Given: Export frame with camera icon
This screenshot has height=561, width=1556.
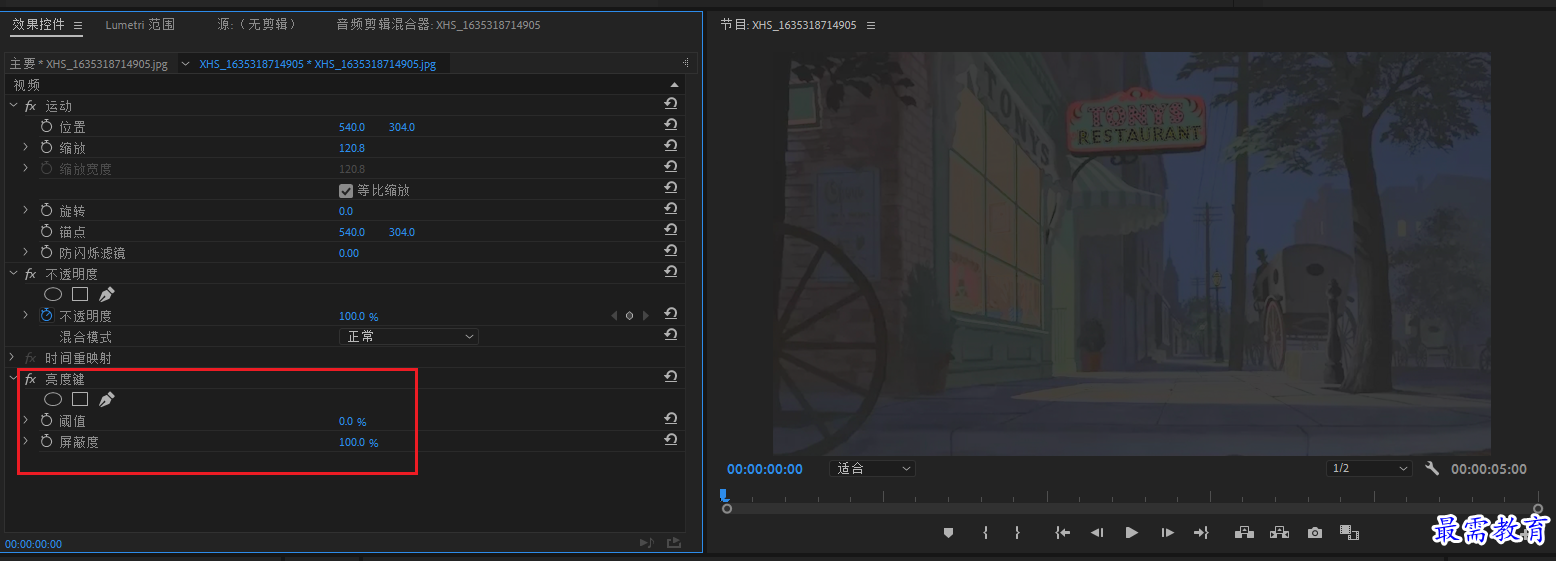Looking at the screenshot, I should pos(1315,533).
